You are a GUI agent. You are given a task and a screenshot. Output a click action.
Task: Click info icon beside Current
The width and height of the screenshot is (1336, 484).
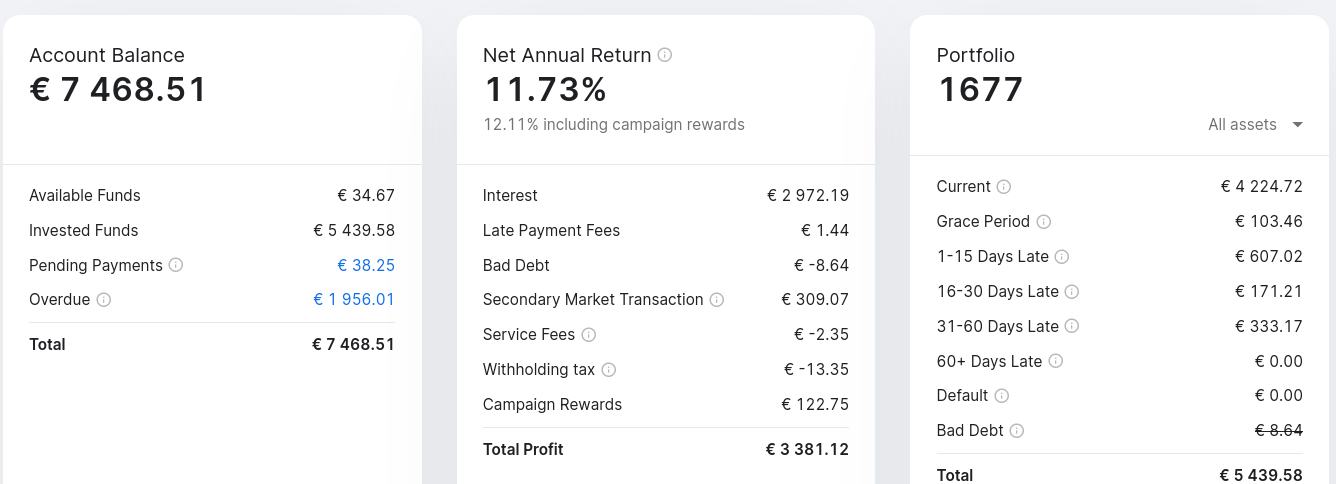(1004, 187)
